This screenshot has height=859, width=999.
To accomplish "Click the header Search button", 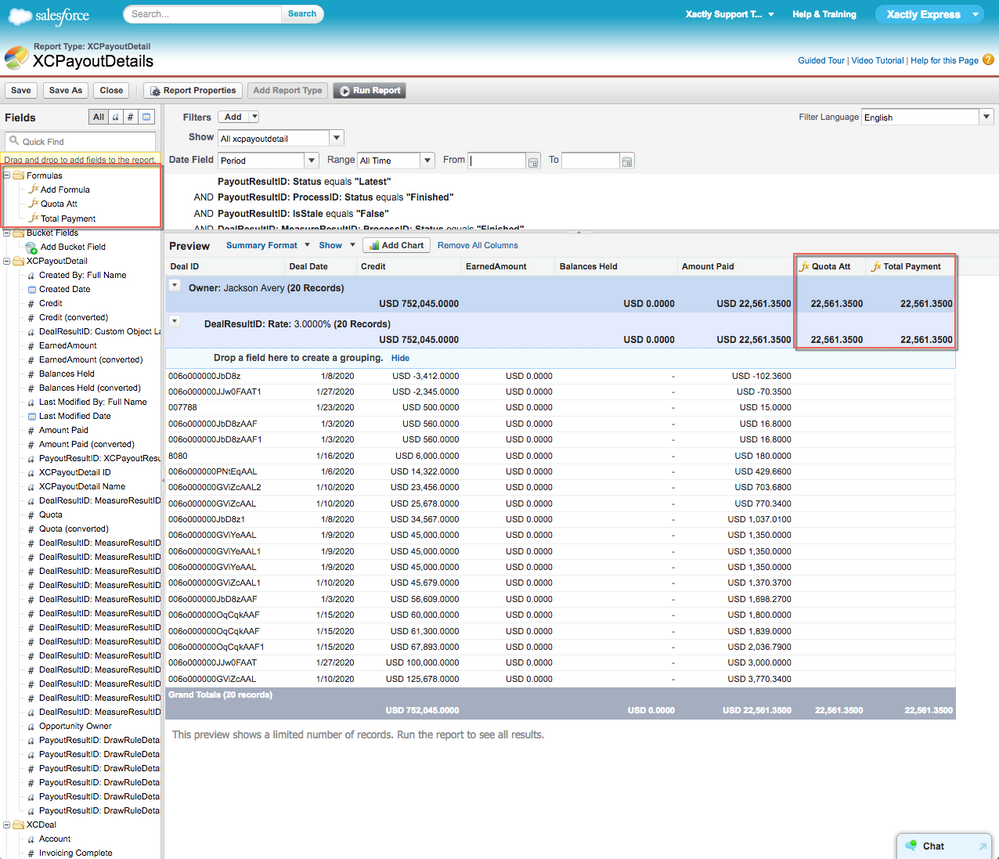I will 302,14.
